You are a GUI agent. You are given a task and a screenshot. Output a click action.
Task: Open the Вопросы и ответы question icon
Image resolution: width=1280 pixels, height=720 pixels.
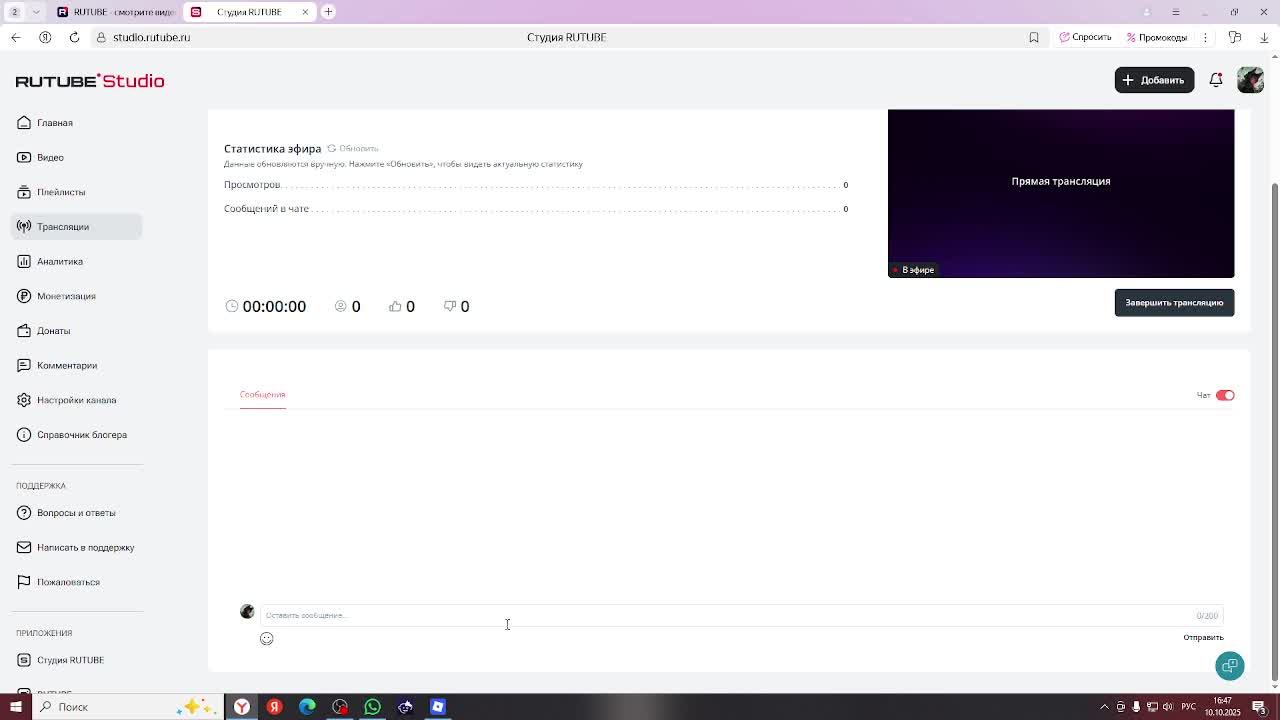coord(24,513)
